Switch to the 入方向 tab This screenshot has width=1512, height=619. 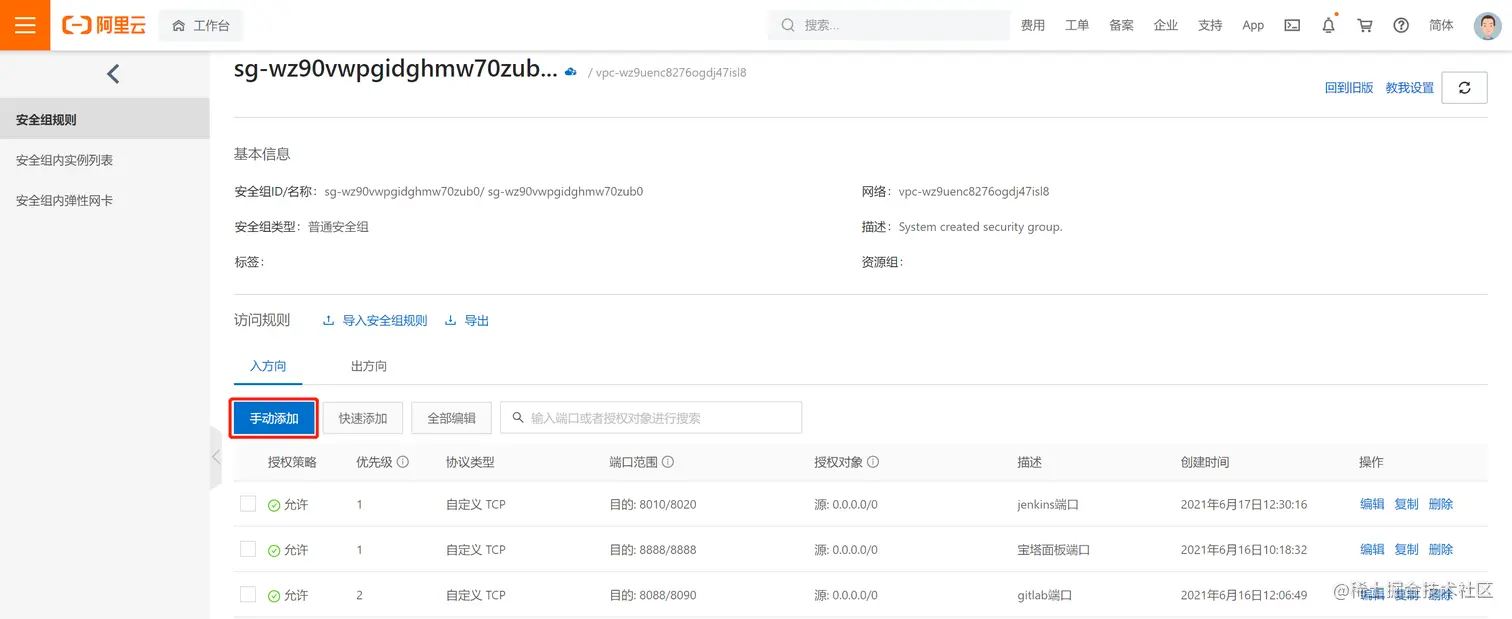click(268, 366)
